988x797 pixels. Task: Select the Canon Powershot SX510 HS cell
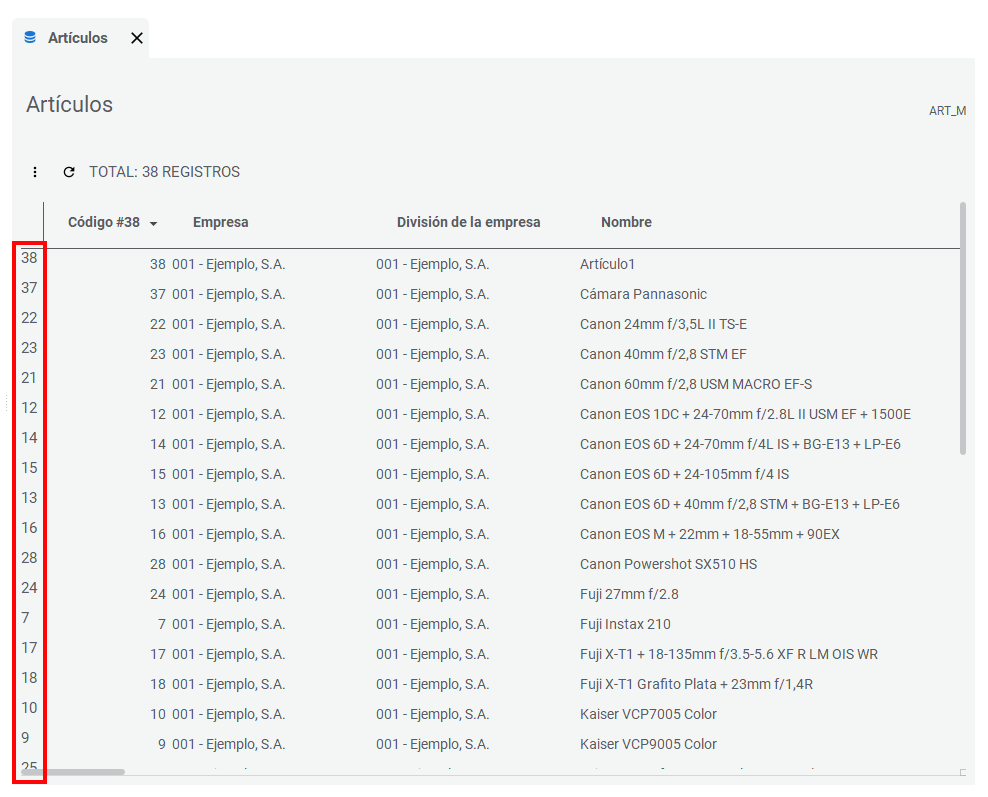coord(668,564)
